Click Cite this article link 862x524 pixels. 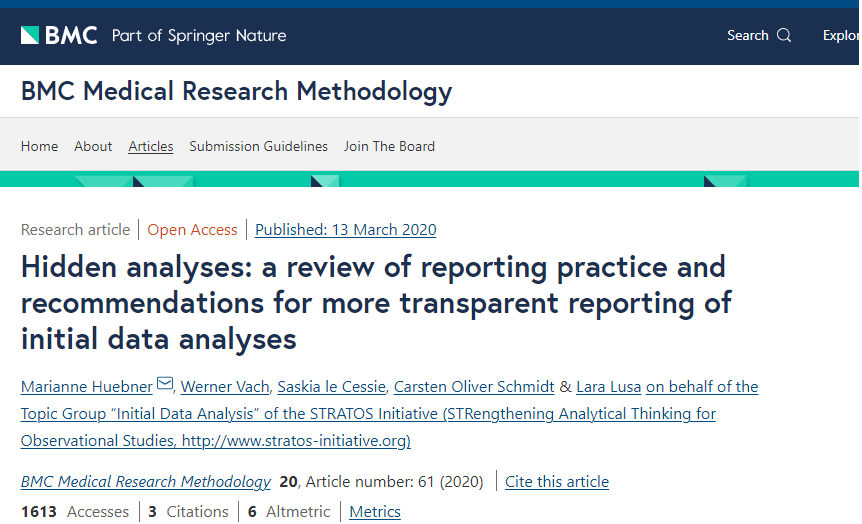coord(557,482)
